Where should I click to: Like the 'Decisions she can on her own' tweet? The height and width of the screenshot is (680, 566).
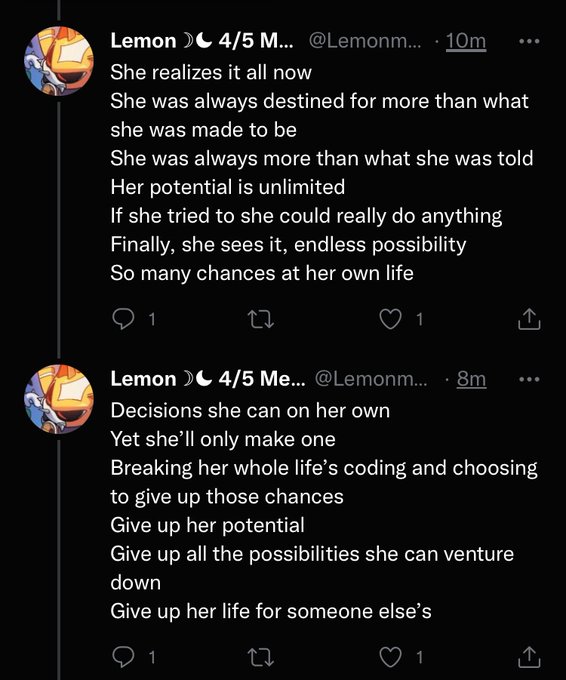pyautogui.click(x=390, y=657)
